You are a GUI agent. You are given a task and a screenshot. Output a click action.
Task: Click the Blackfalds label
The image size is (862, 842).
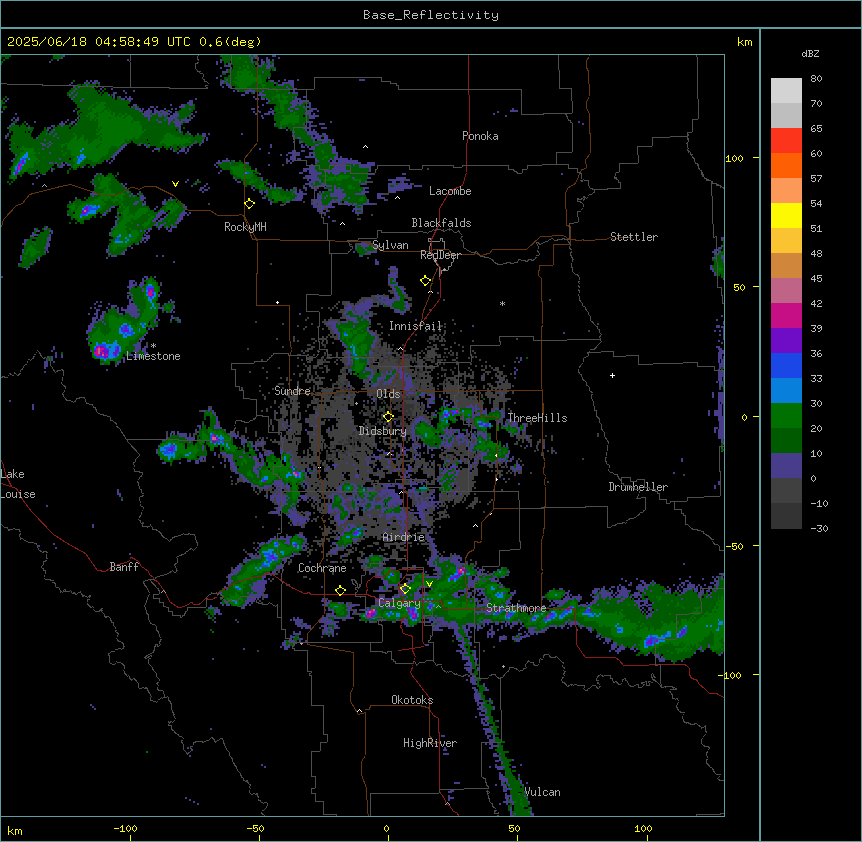click(441, 223)
